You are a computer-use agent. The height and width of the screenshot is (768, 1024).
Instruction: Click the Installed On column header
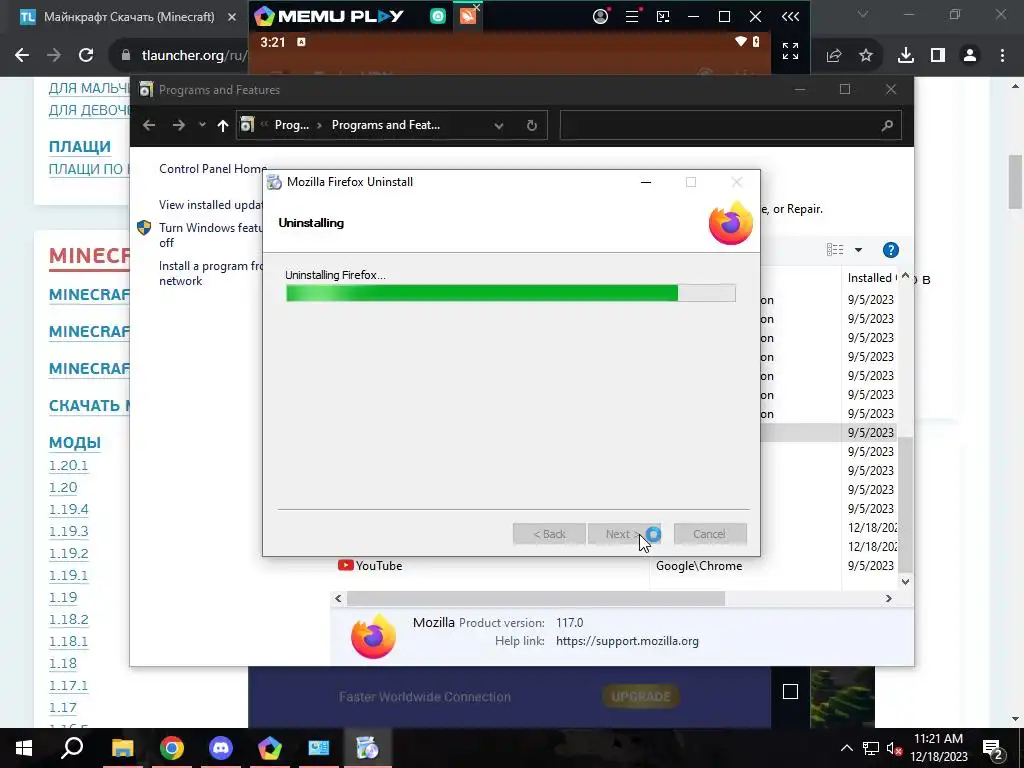point(871,278)
